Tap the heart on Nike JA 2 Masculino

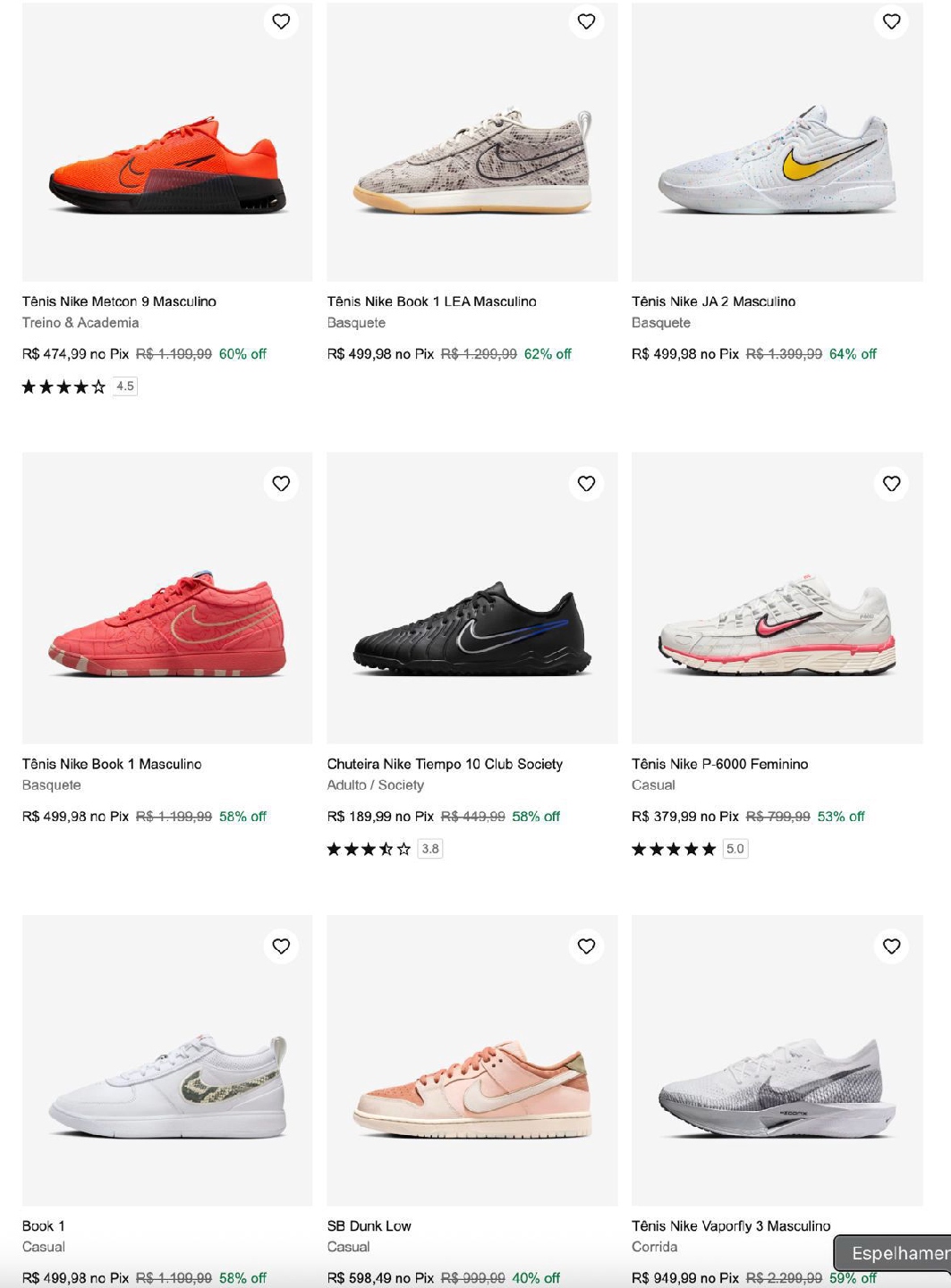click(x=891, y=21)
